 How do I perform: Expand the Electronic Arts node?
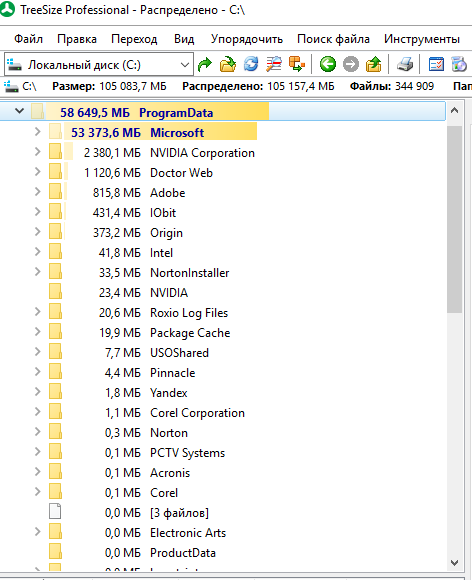(37, 532)
